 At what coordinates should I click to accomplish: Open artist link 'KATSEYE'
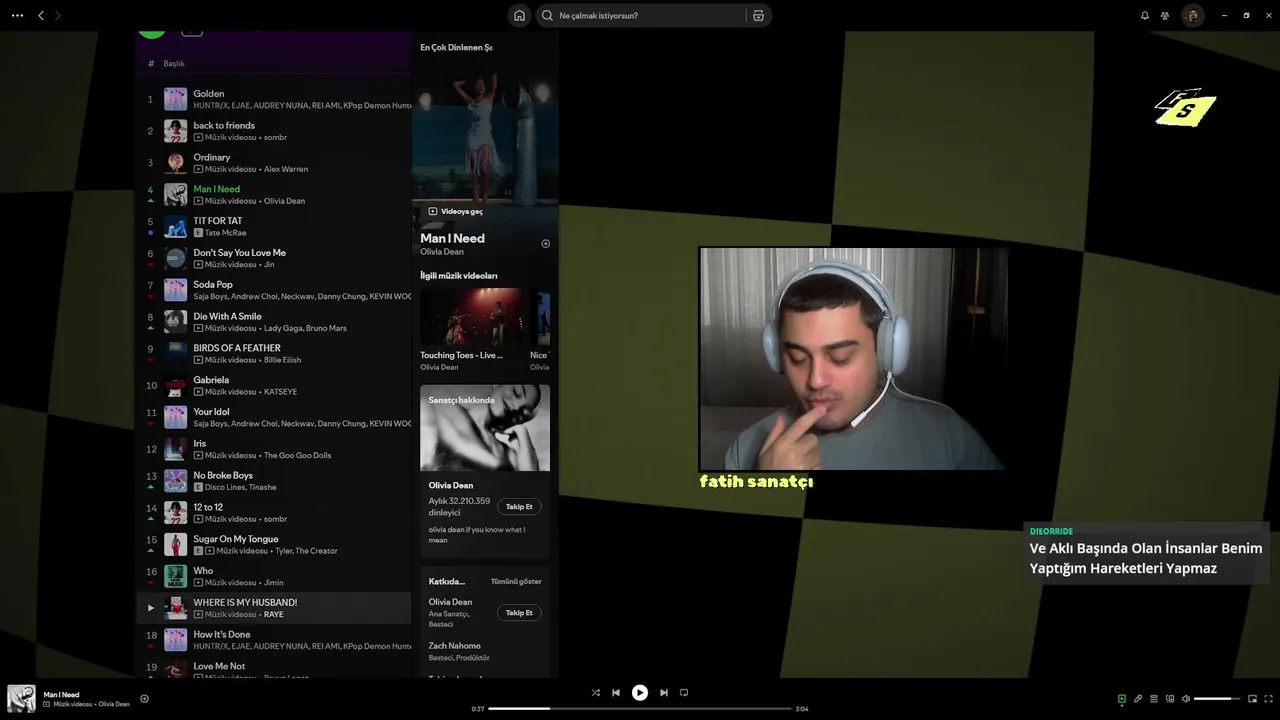point(280,392)
